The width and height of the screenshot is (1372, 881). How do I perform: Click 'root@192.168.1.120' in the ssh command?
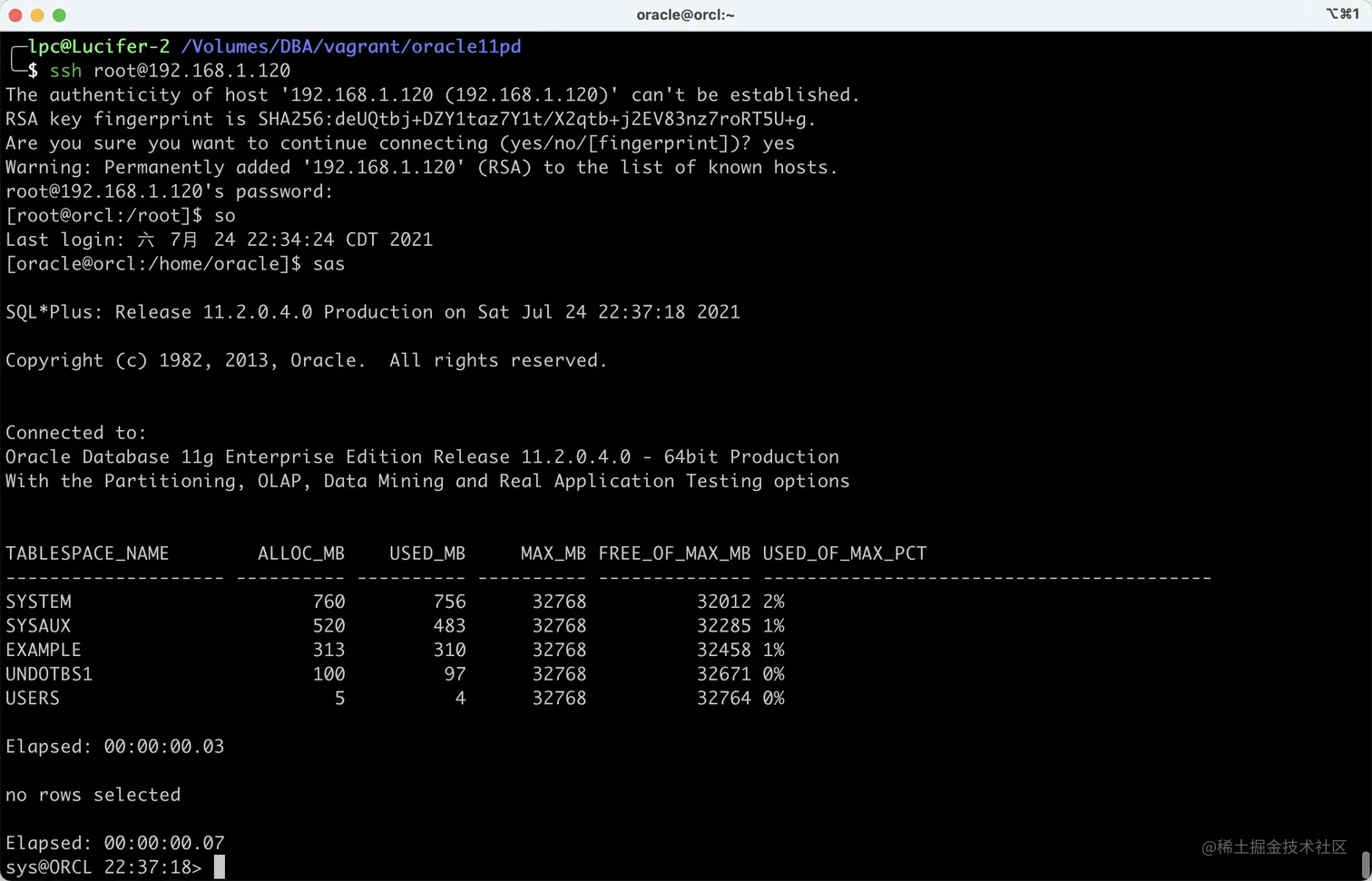(x=191, y=71)
